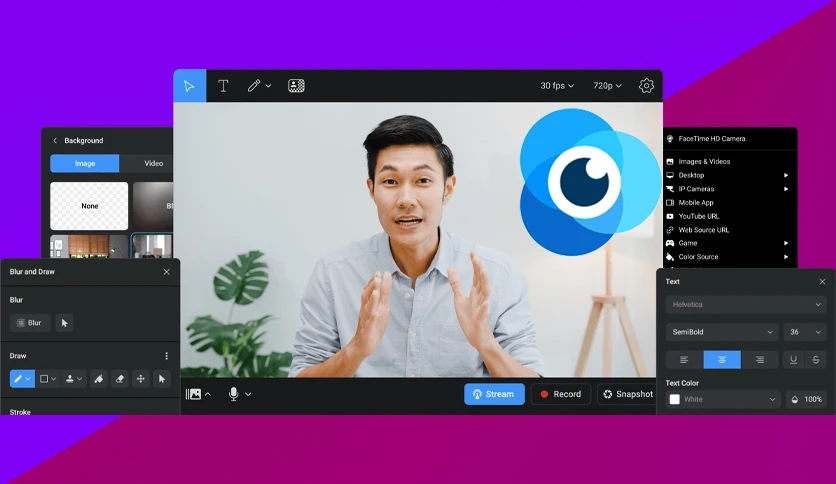Toggle strikethrough formatting in the Text panel
Image resolution: width=836 pixels, height=484 pixels.
click(x=815, y=360)
